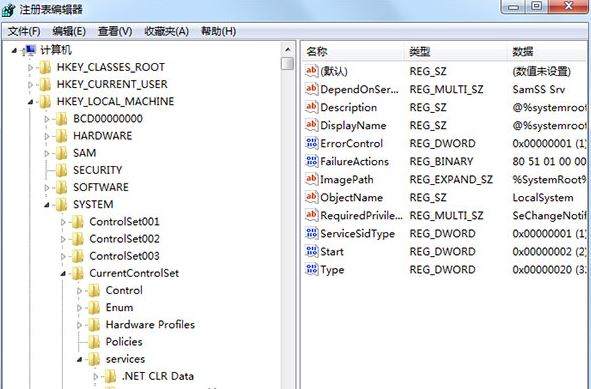Open the 查看(V) menu

tap(115, 31)
